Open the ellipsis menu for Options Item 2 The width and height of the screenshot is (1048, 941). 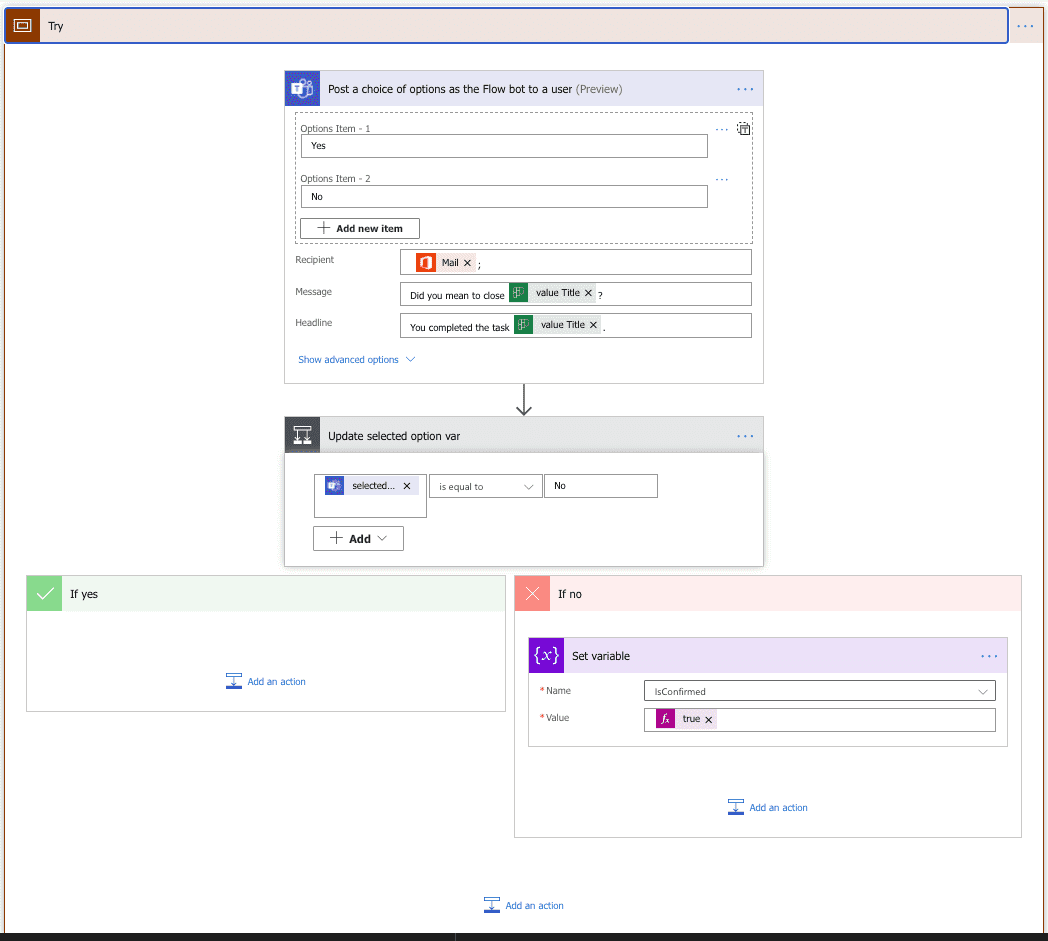pos(722,180)
